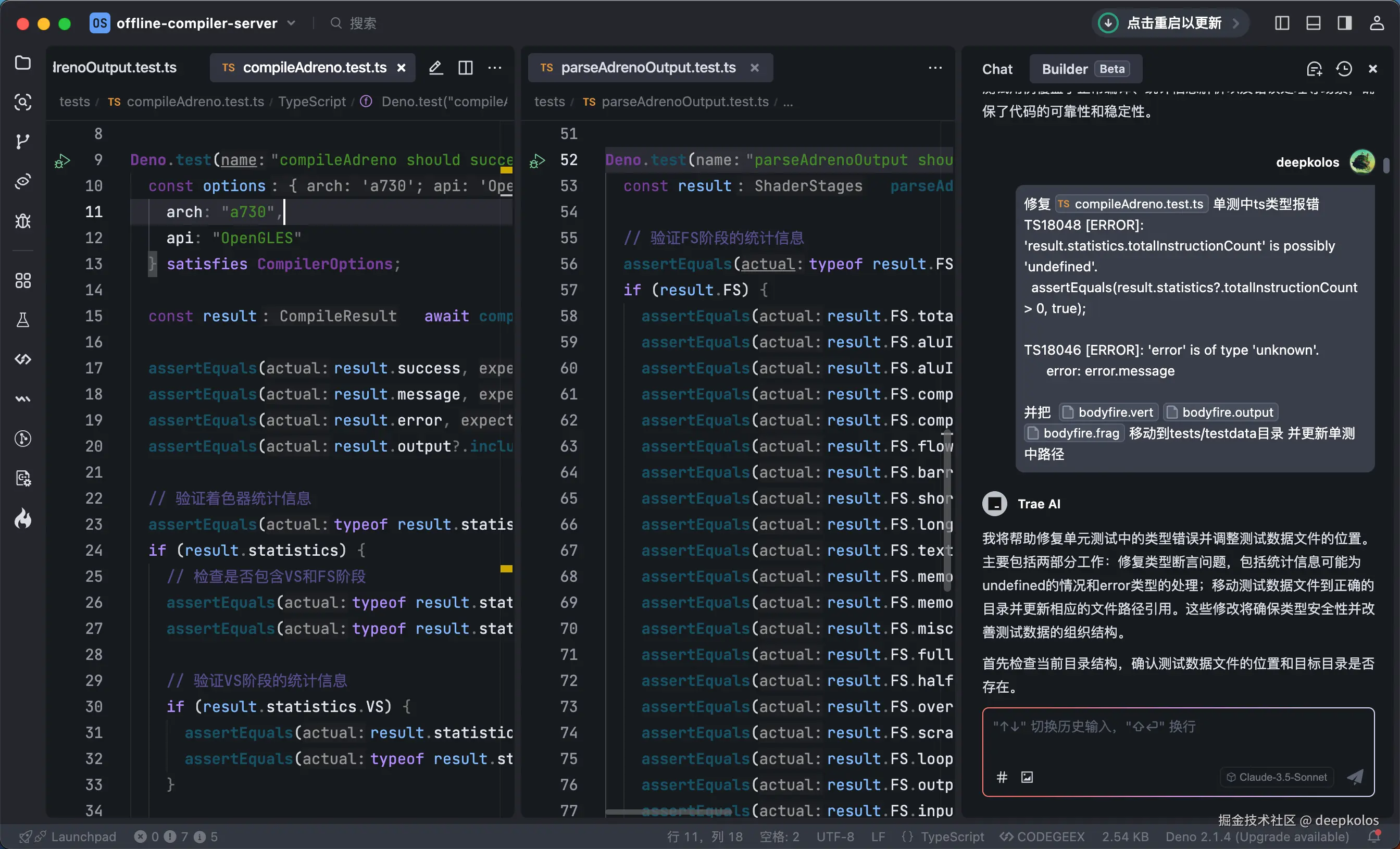1400x849 pixels.
Task: Run the compileAdreno test at line 9
Action: [62, 161]
